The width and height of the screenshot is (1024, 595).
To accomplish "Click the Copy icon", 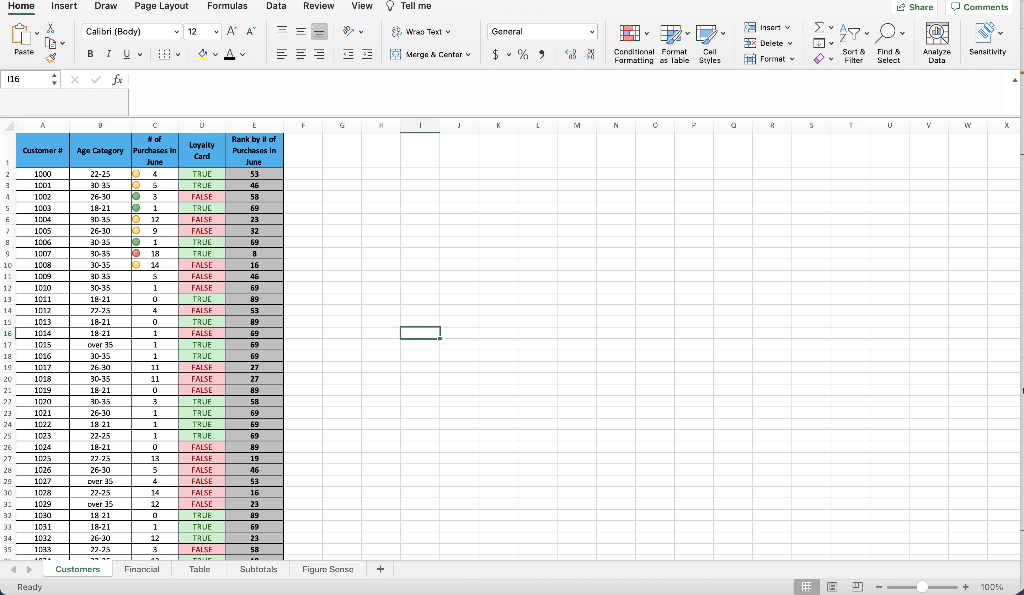I will coord(50,43).
